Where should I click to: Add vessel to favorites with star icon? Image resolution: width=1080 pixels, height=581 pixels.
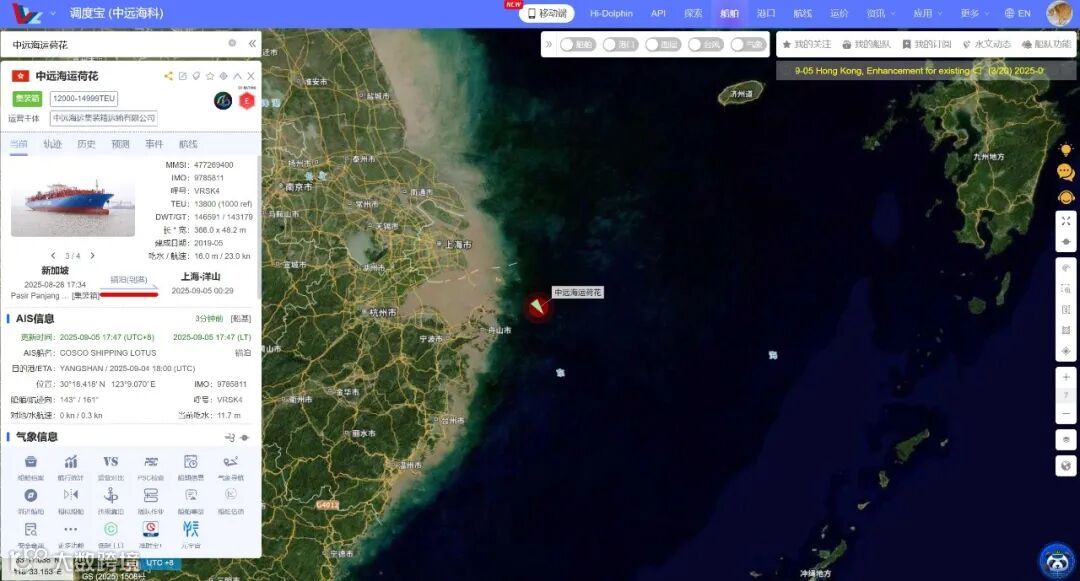210,76
